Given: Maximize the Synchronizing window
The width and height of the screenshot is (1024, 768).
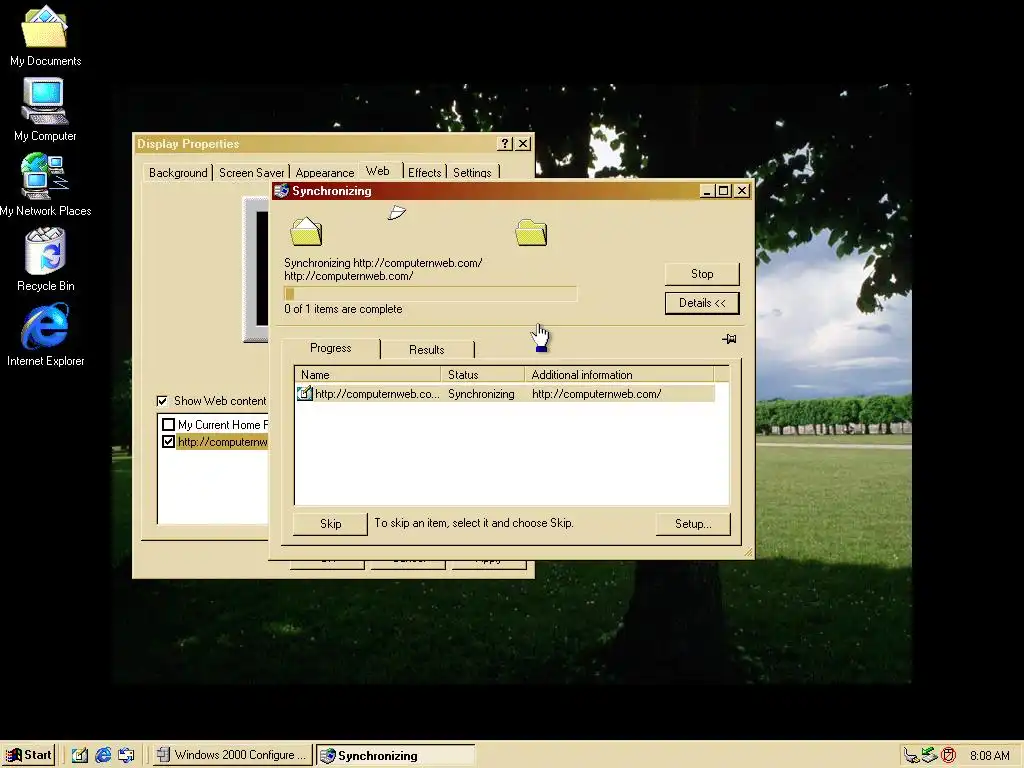Looking at the screenshot, I should coord(724,191).
